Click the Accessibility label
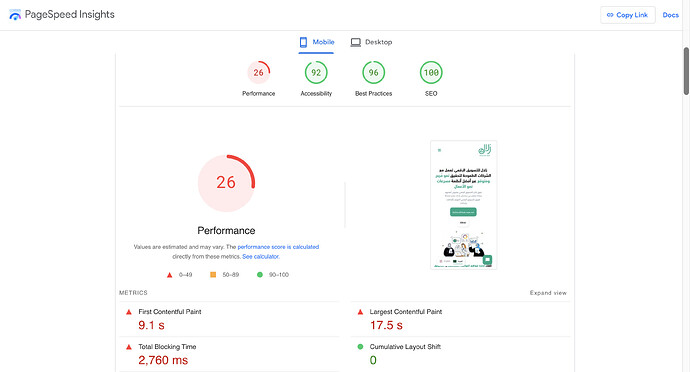This screenshot has height=372, width=690. 316,93
